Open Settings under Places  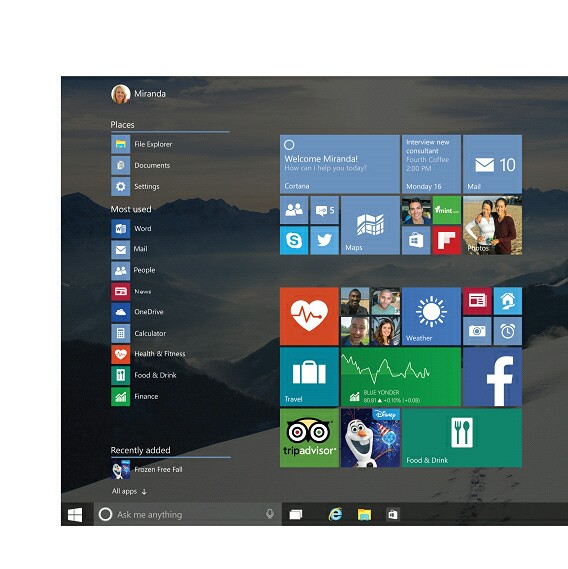pos(135,187)
